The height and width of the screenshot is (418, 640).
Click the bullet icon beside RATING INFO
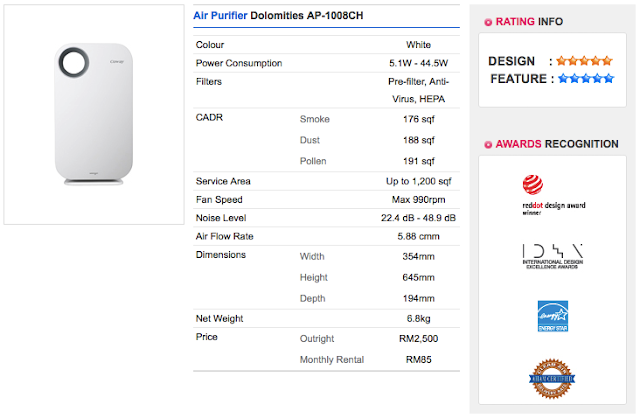coord(488,22)
